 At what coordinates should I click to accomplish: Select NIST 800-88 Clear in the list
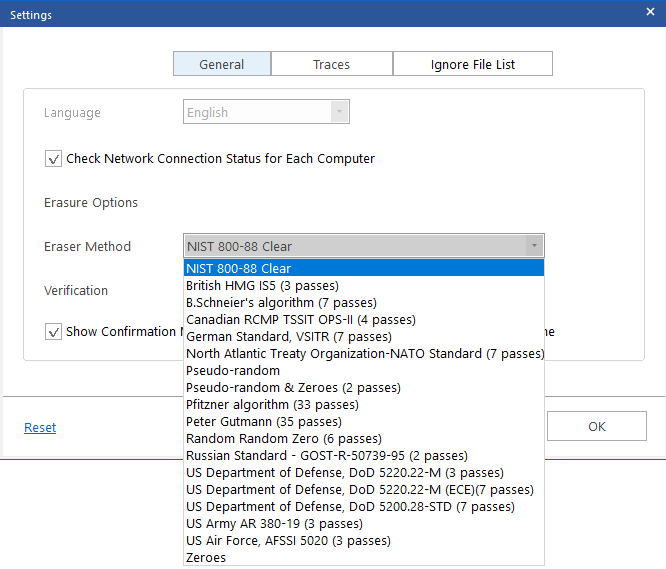tap(364, 268)
